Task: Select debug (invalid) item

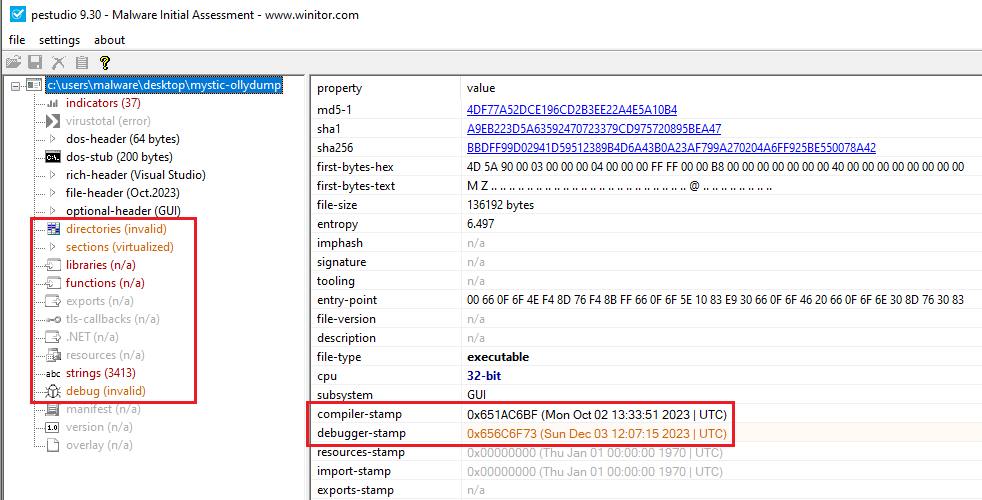Action: [x=106, y=391]
